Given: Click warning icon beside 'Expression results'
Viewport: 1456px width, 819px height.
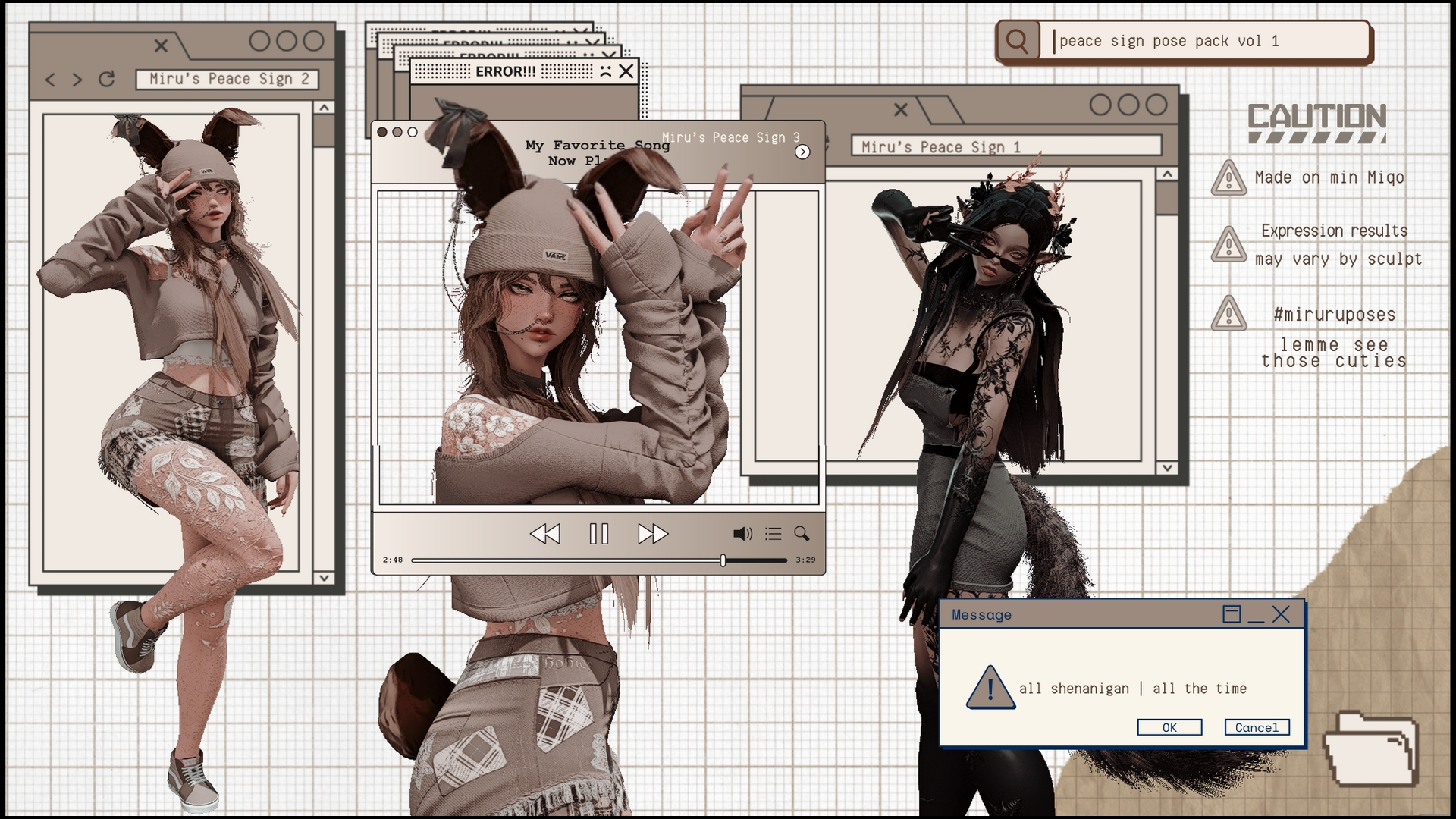Looking at the screenshot, I should [1228, 244].
